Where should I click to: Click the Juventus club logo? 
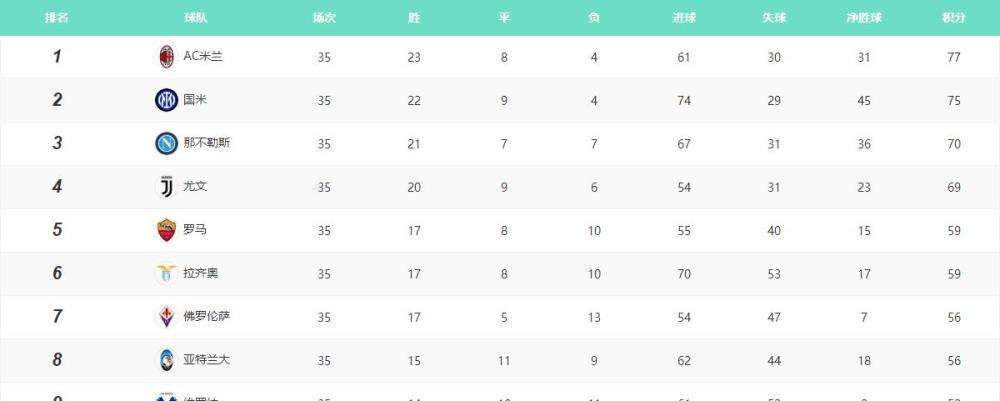coord(166,187)
